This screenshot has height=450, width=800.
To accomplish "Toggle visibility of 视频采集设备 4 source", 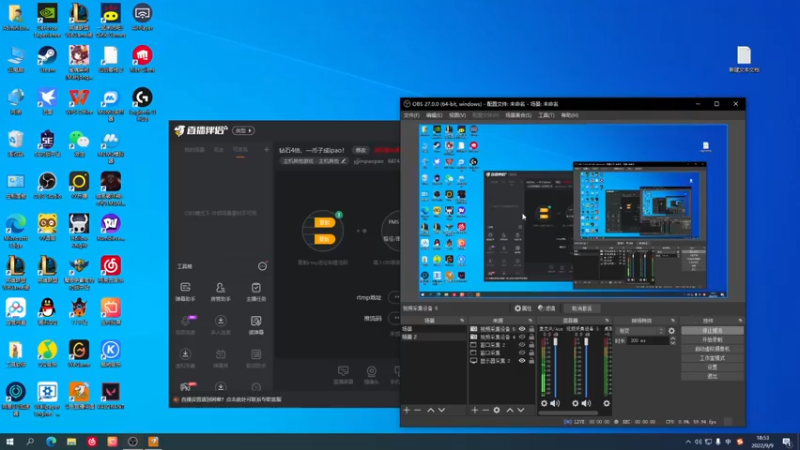I will (x=522, y=337).
